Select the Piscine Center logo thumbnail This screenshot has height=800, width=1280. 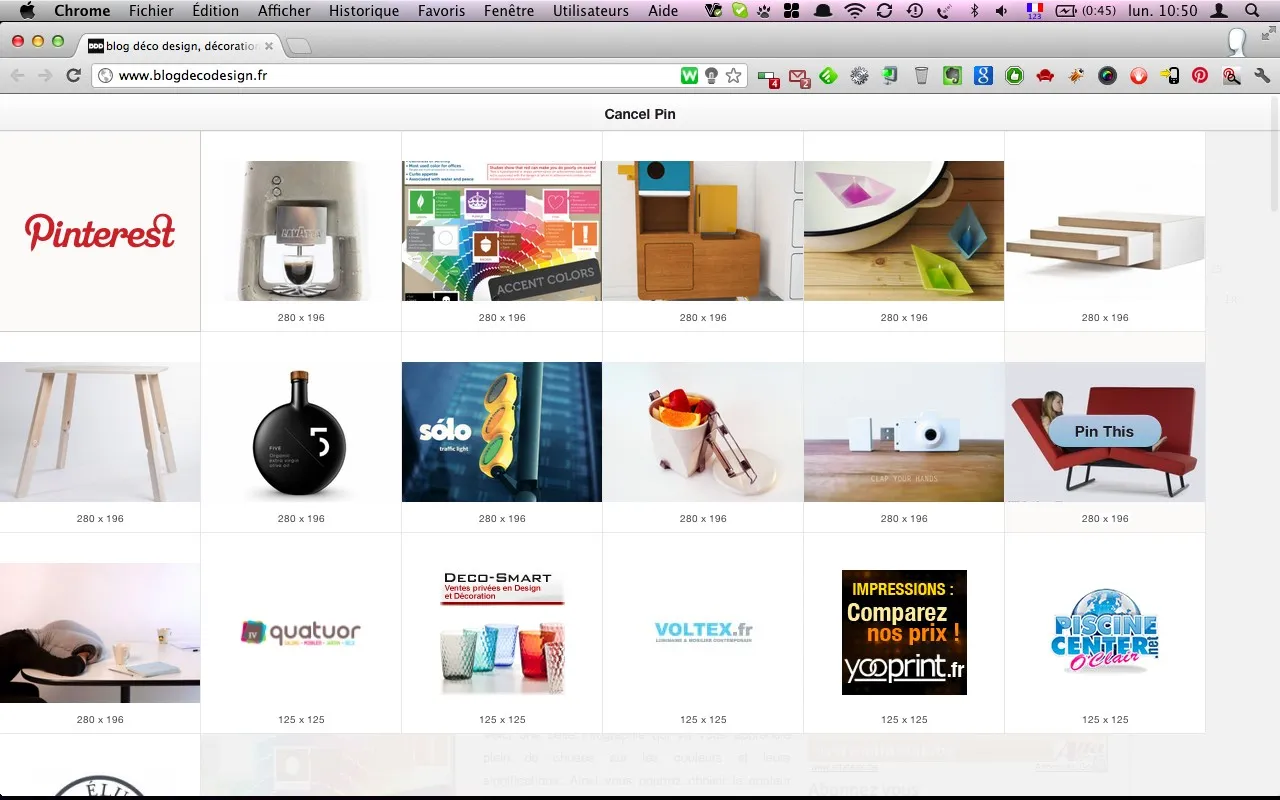(1105, 632)
